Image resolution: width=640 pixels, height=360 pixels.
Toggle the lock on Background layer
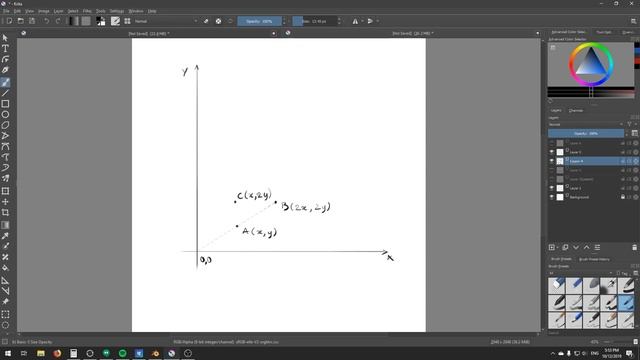pos(623,197)
